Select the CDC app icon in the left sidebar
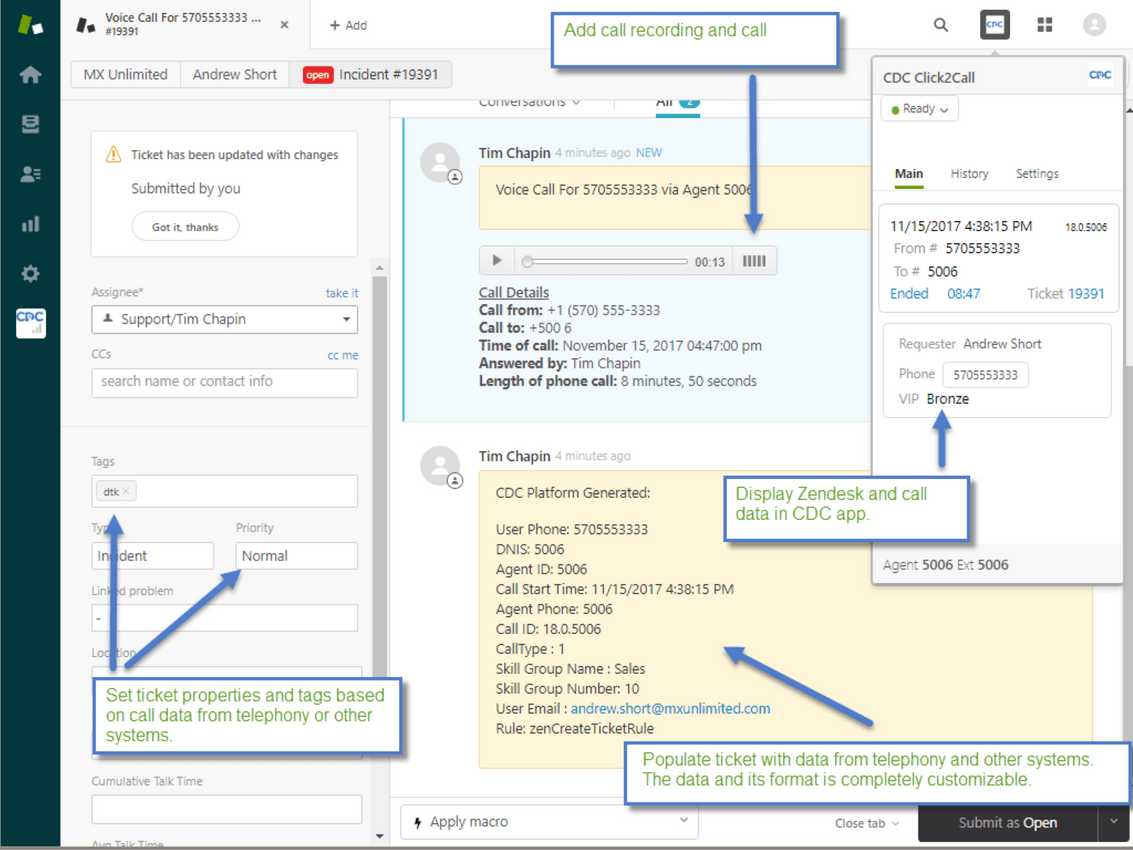 (30, 322)
